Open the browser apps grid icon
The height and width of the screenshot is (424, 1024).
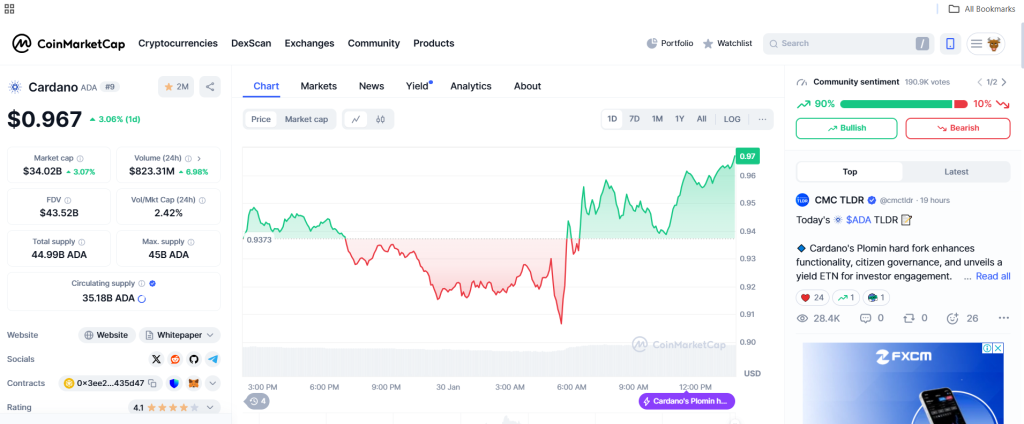[9, 8]
